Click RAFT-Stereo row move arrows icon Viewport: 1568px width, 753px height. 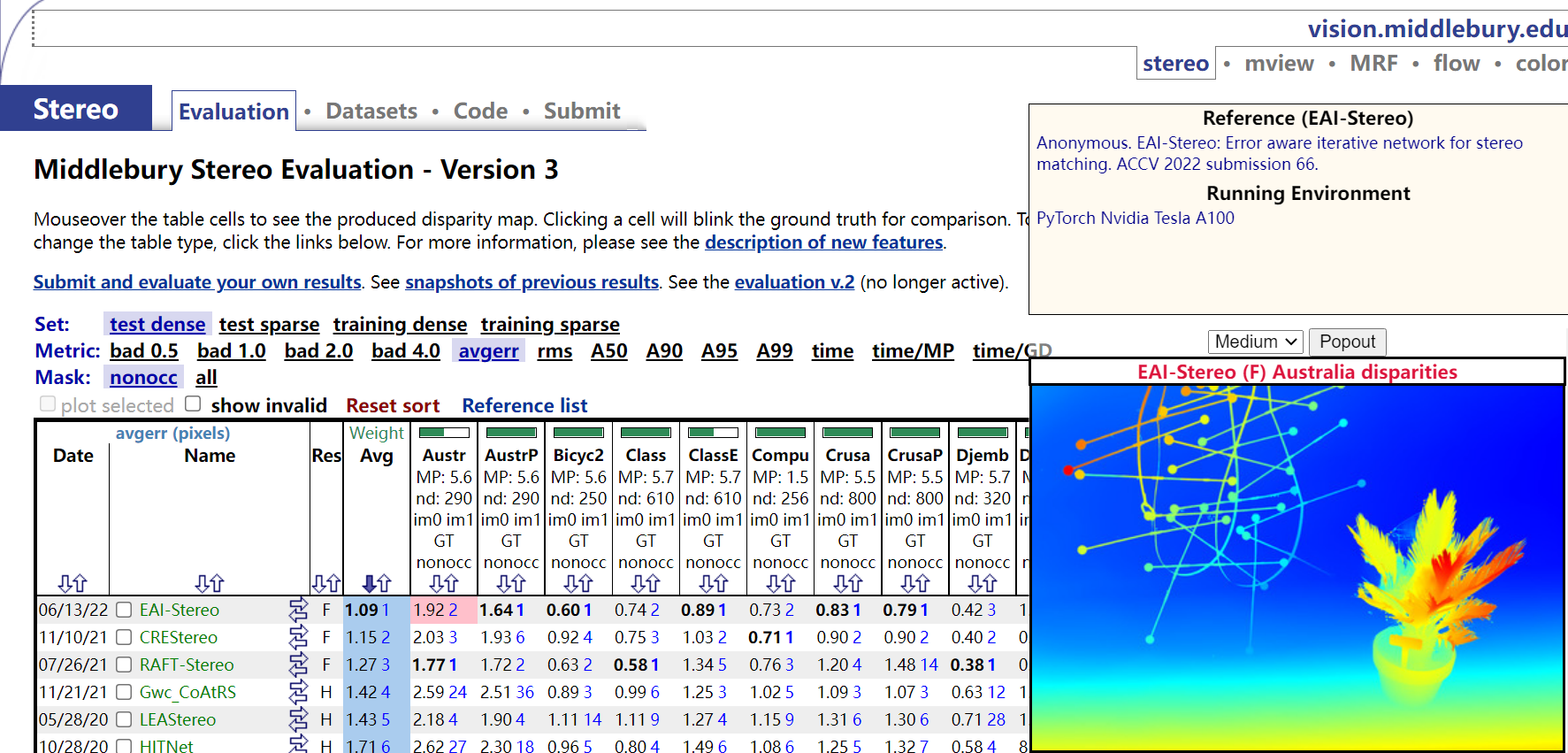pyautogui.click(x=299, y=665)
